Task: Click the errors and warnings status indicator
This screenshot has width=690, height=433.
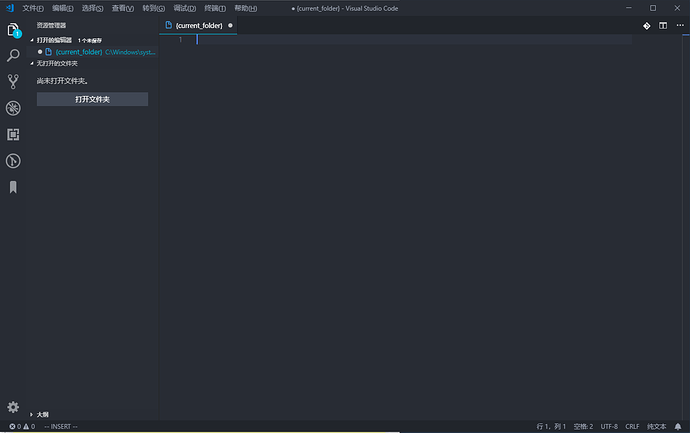Action: click(22, 426)
